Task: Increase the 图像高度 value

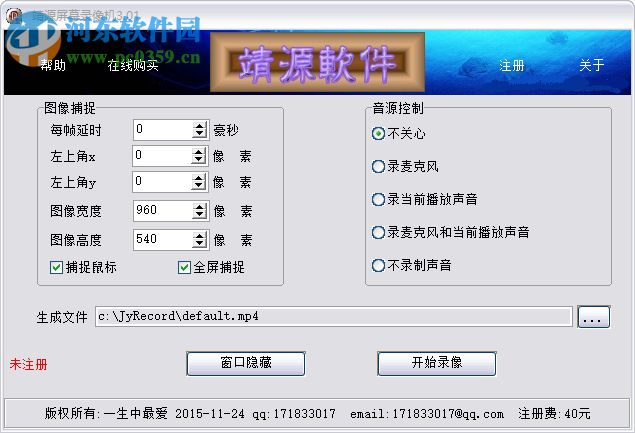Action: (x=199, y=236)
